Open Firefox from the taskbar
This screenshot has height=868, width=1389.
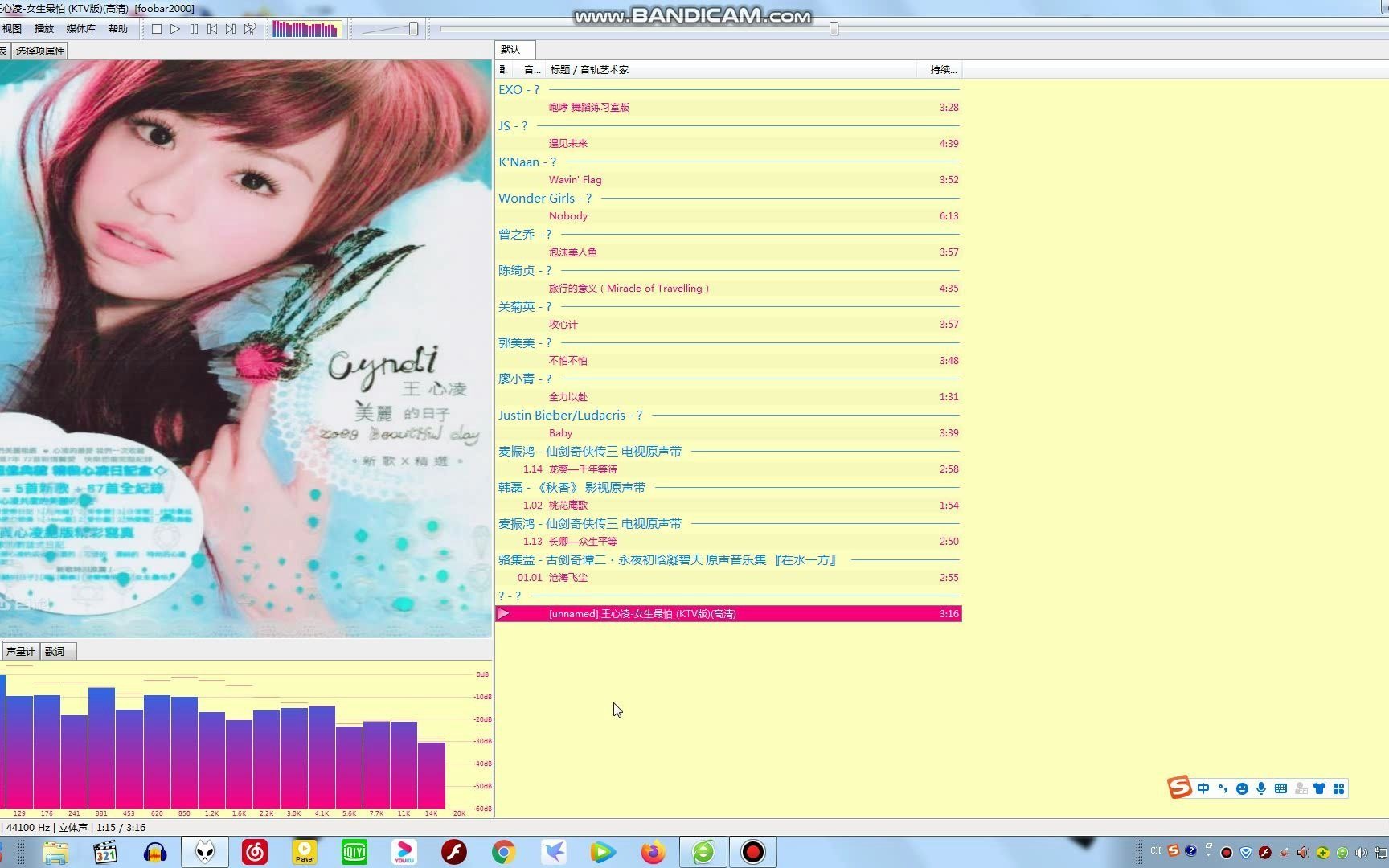click(x=654, y=852)
